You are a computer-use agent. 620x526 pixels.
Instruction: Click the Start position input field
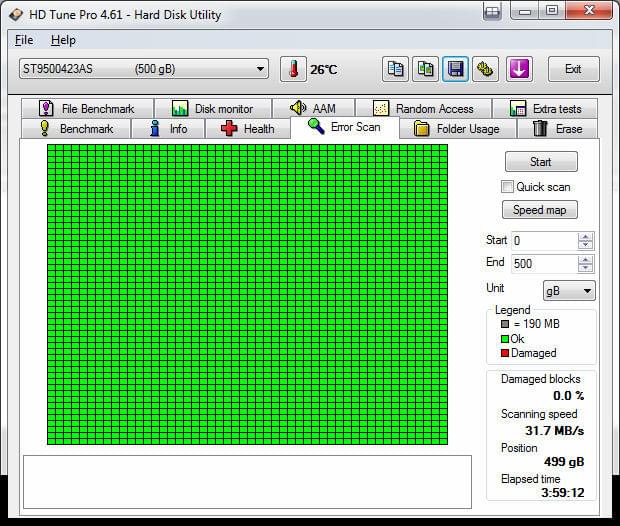point(544,240)
